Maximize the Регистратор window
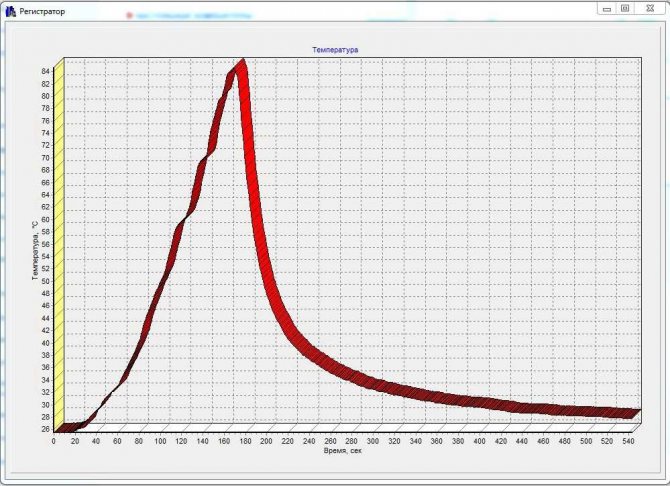This screenshot has height=486, width=670. (625, 8)
